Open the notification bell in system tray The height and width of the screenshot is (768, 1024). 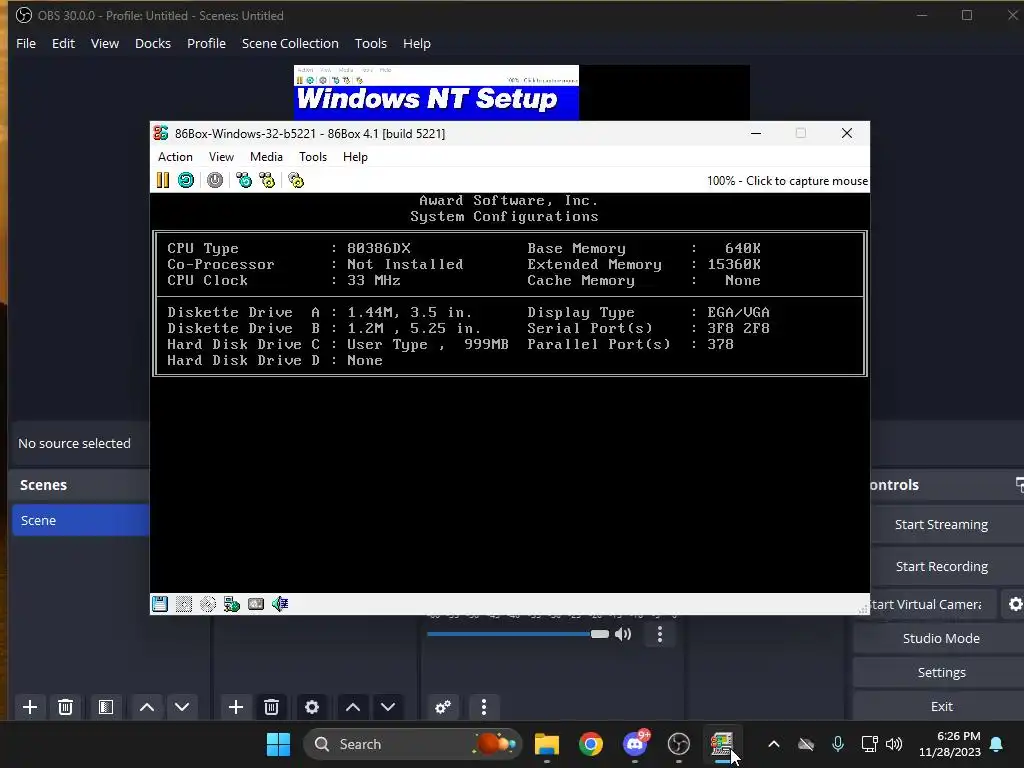click(x=997, y=744)
